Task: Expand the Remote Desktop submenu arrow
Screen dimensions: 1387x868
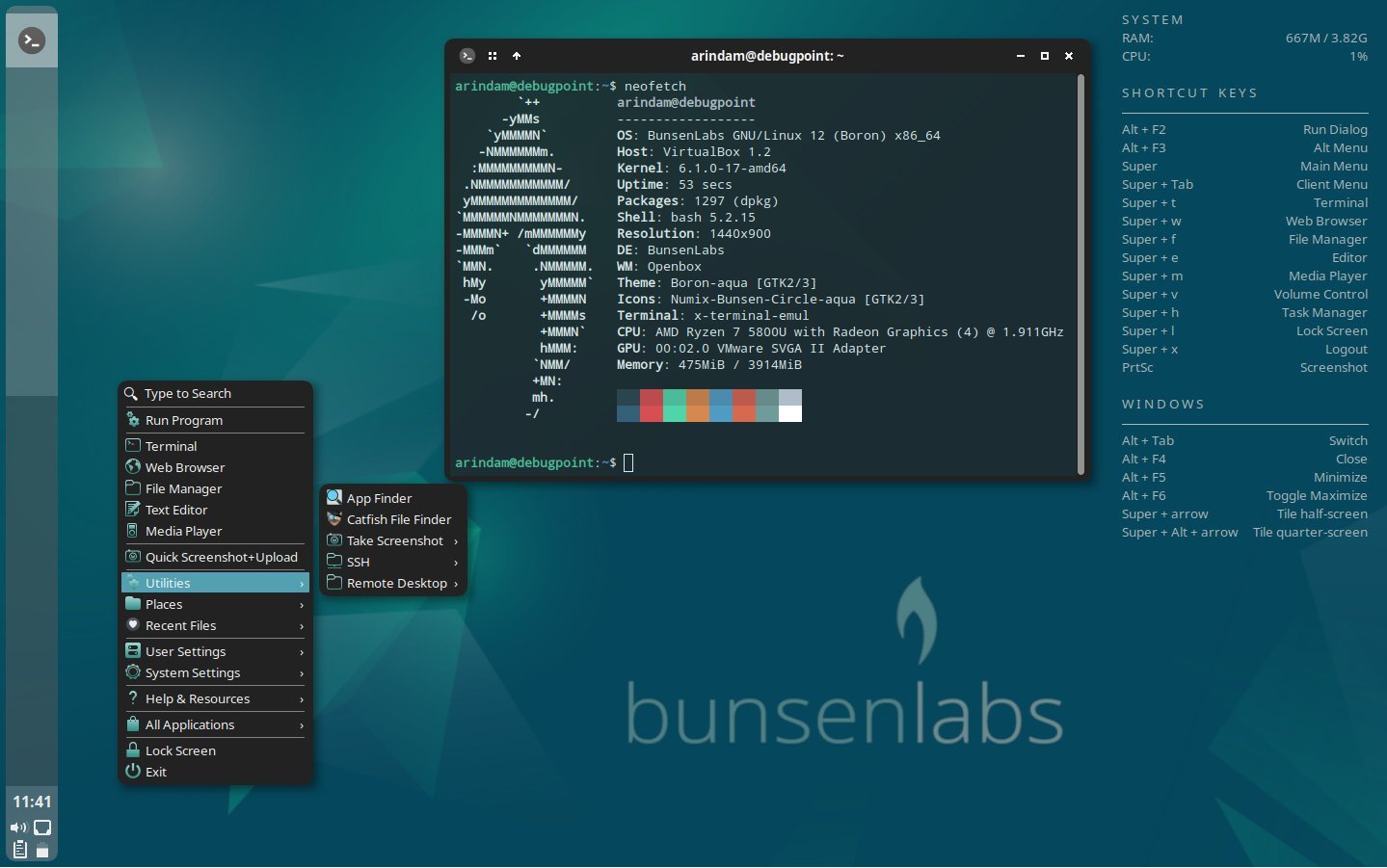Action: point(456,583)
